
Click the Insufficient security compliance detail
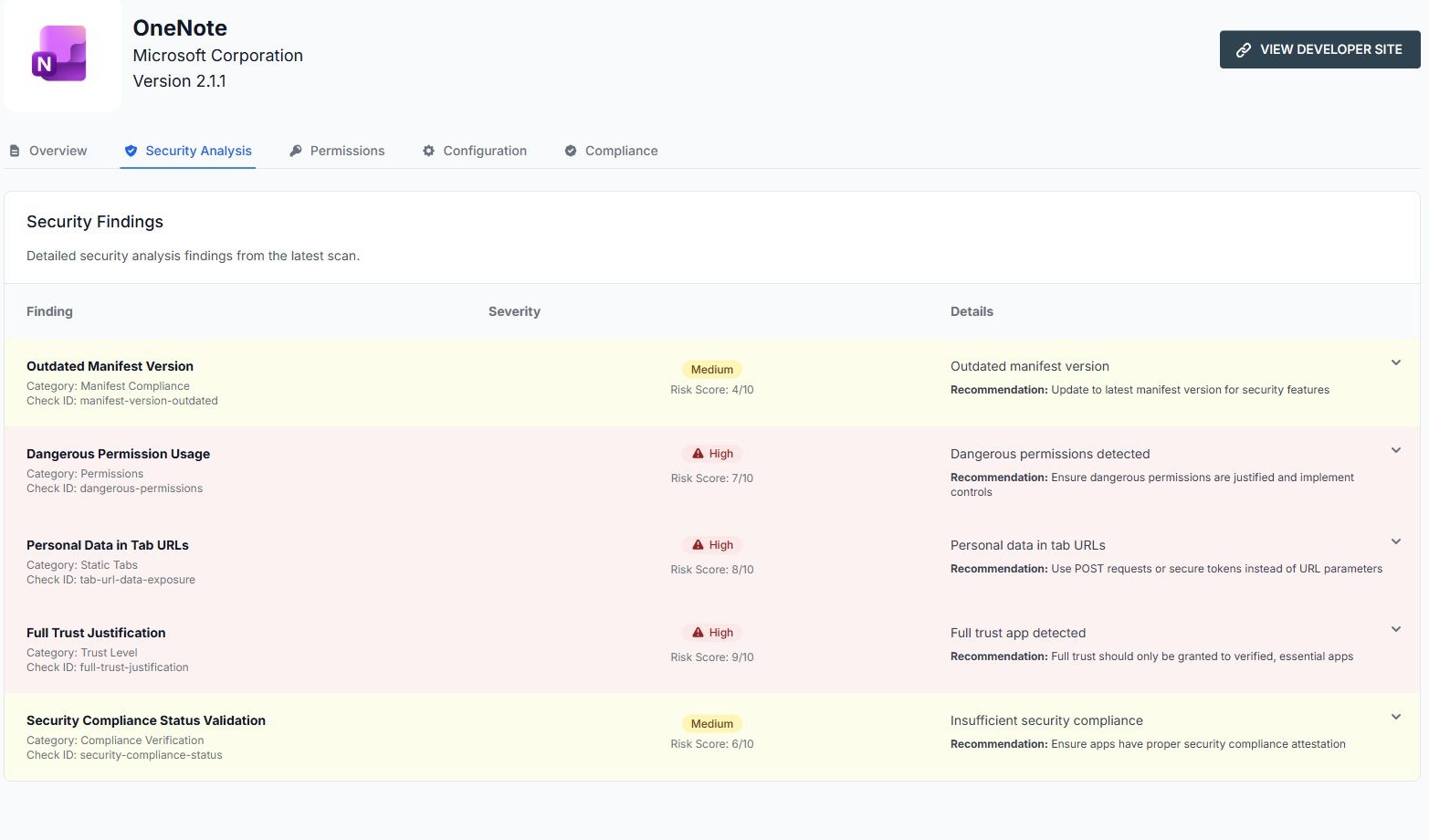1046,720
